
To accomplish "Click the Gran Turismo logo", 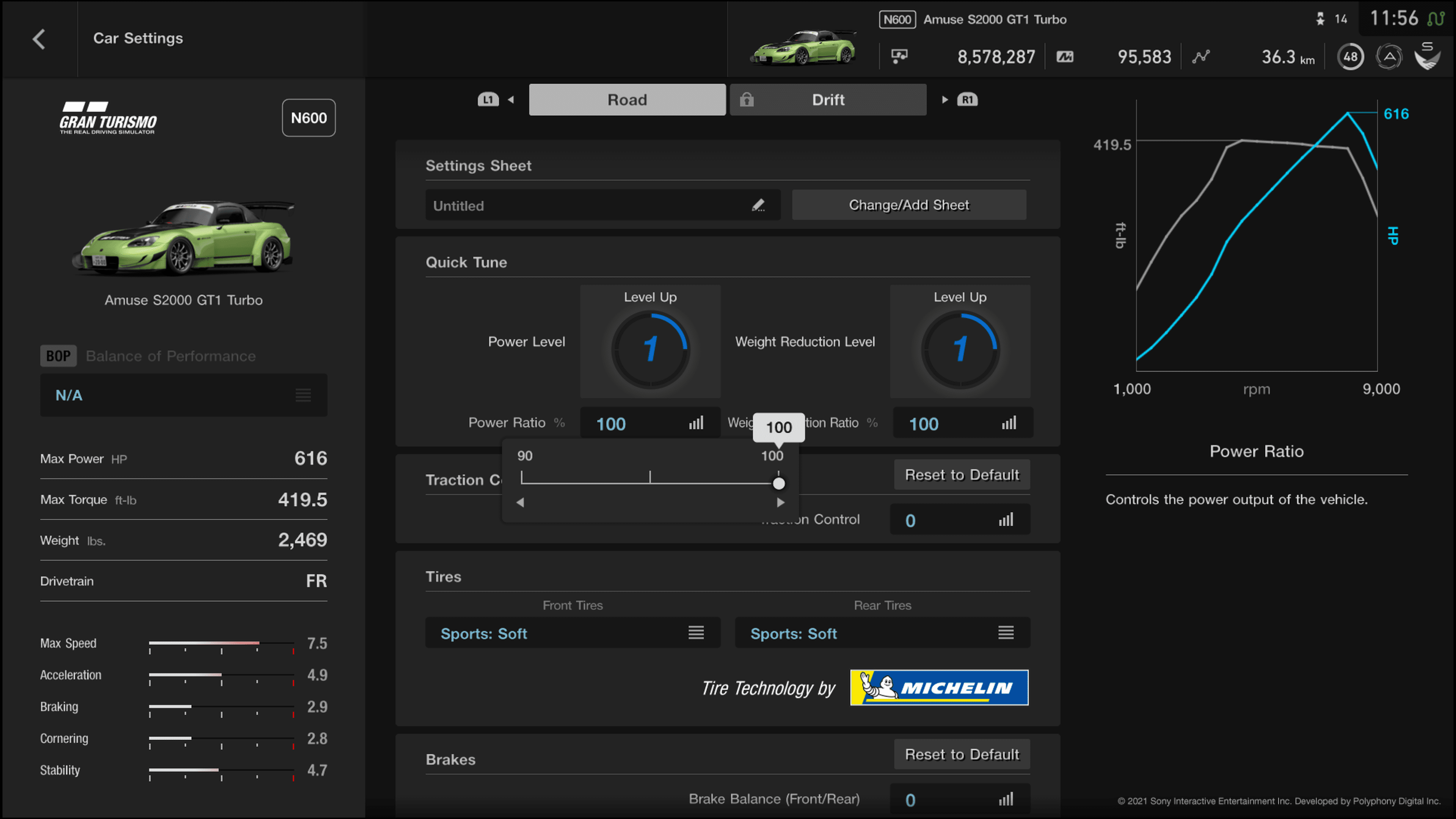I will click(x=108, y=118).
